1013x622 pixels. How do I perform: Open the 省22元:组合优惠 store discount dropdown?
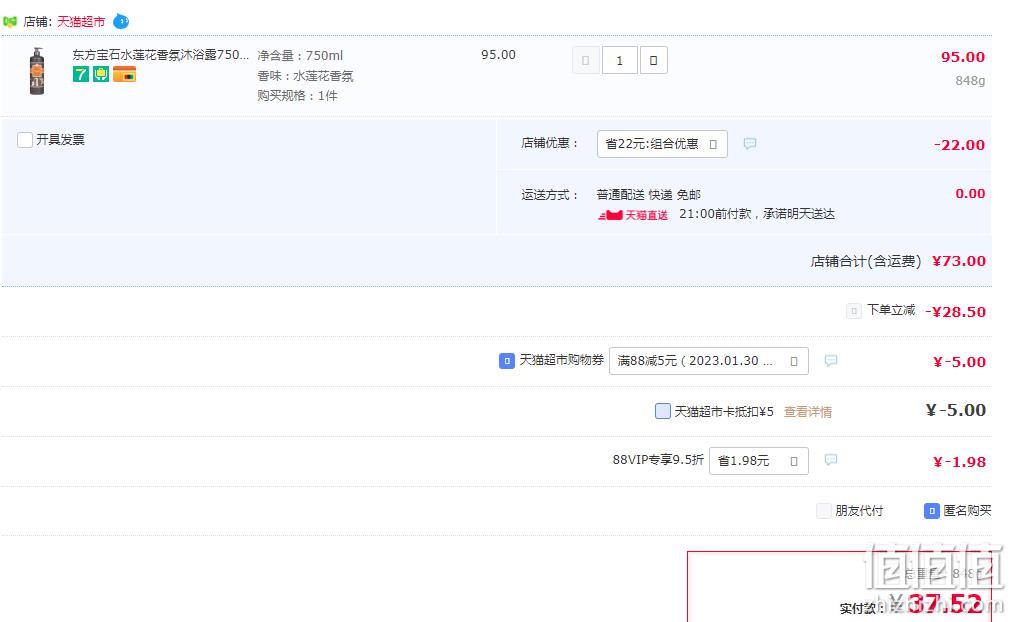point(662,144)
